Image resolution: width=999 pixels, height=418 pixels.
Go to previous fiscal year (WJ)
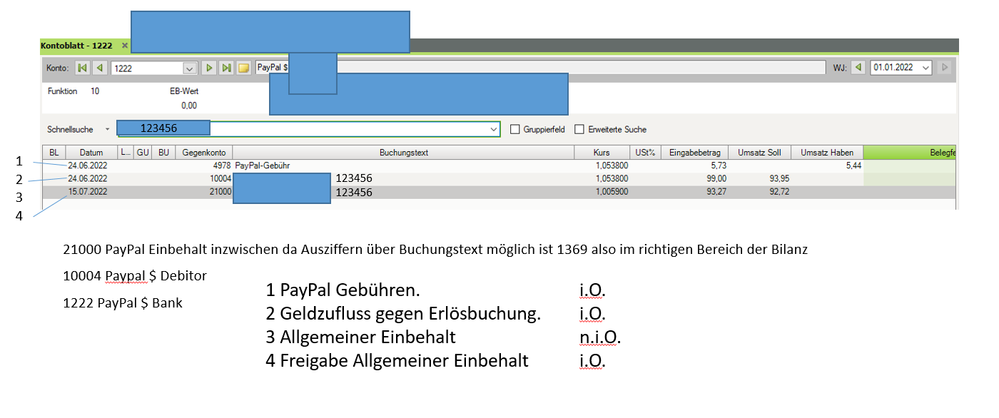click(x=858, y=68)
